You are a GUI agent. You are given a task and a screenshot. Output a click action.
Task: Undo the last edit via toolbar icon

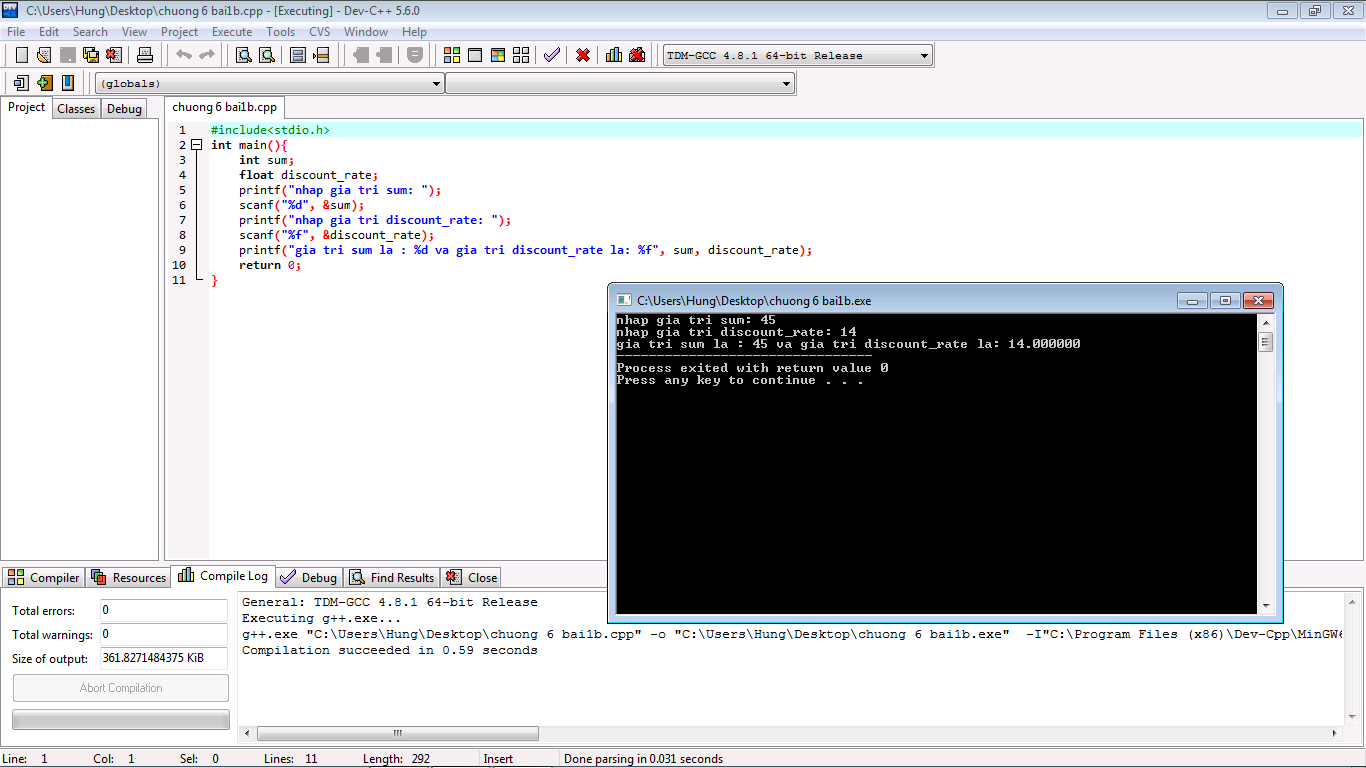pos(183,55)
